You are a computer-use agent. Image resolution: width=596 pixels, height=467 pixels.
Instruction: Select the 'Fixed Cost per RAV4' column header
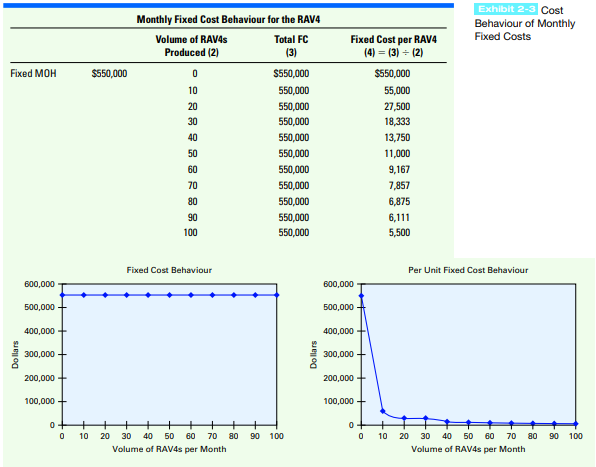pyautogui.click(x=393, y=40)
